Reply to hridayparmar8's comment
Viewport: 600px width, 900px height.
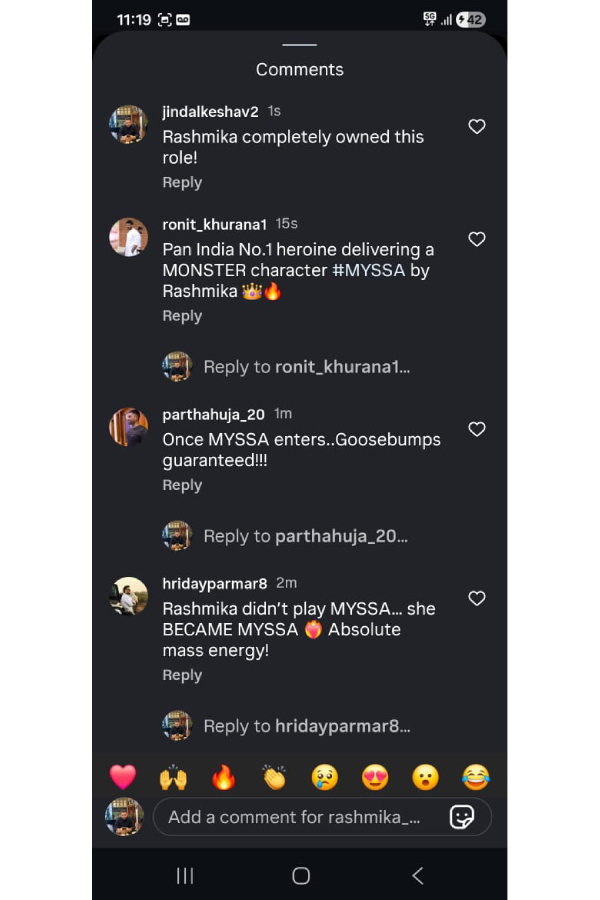182,675
